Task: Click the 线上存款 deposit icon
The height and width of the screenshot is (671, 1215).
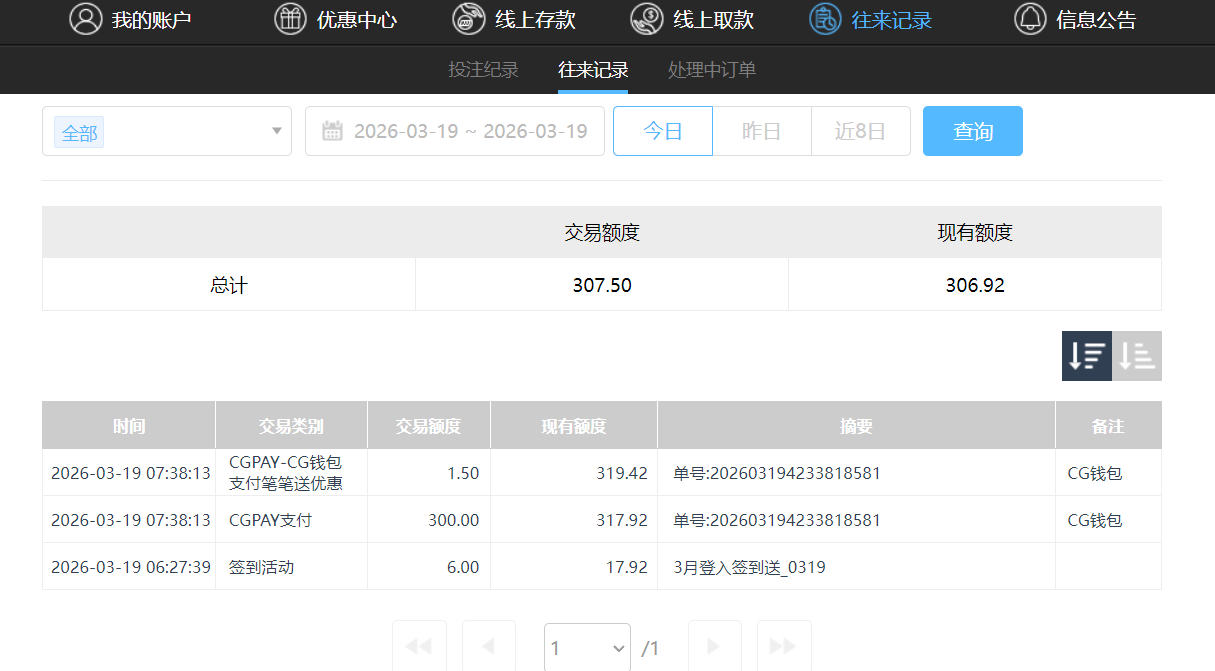Action: [x=466, y=19]
